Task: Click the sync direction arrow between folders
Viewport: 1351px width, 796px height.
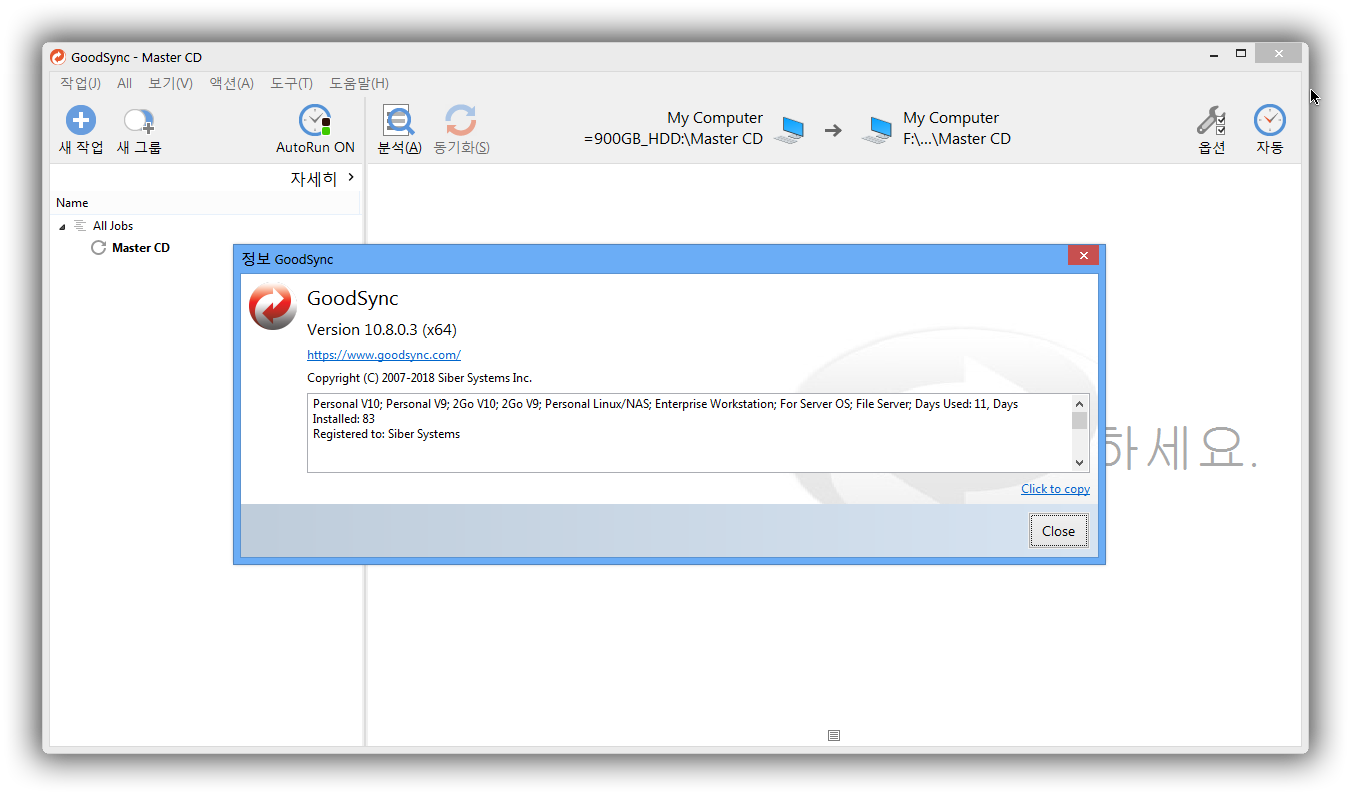Action: [x=833, y=130]
